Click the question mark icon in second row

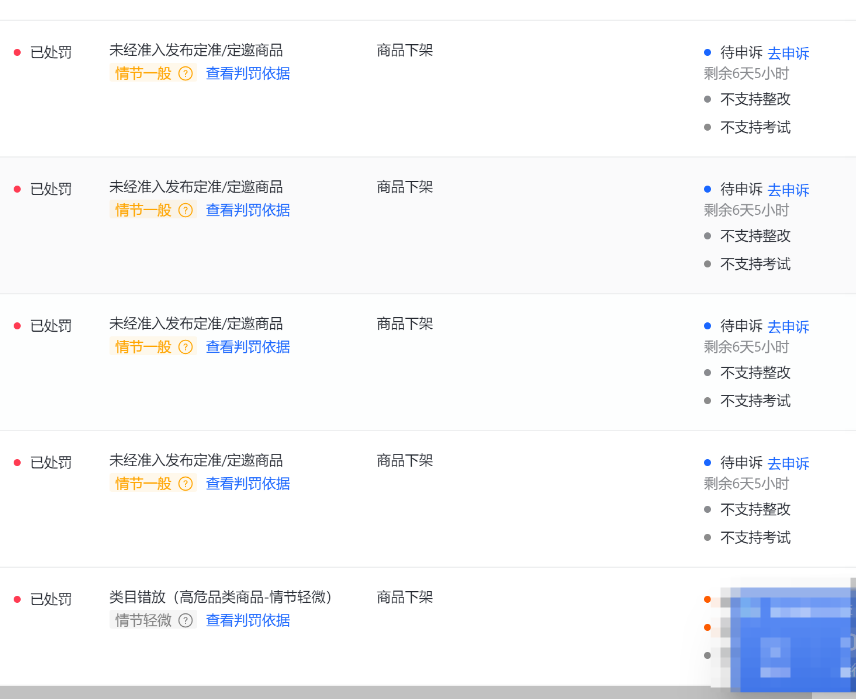click(x=185, y=211)
